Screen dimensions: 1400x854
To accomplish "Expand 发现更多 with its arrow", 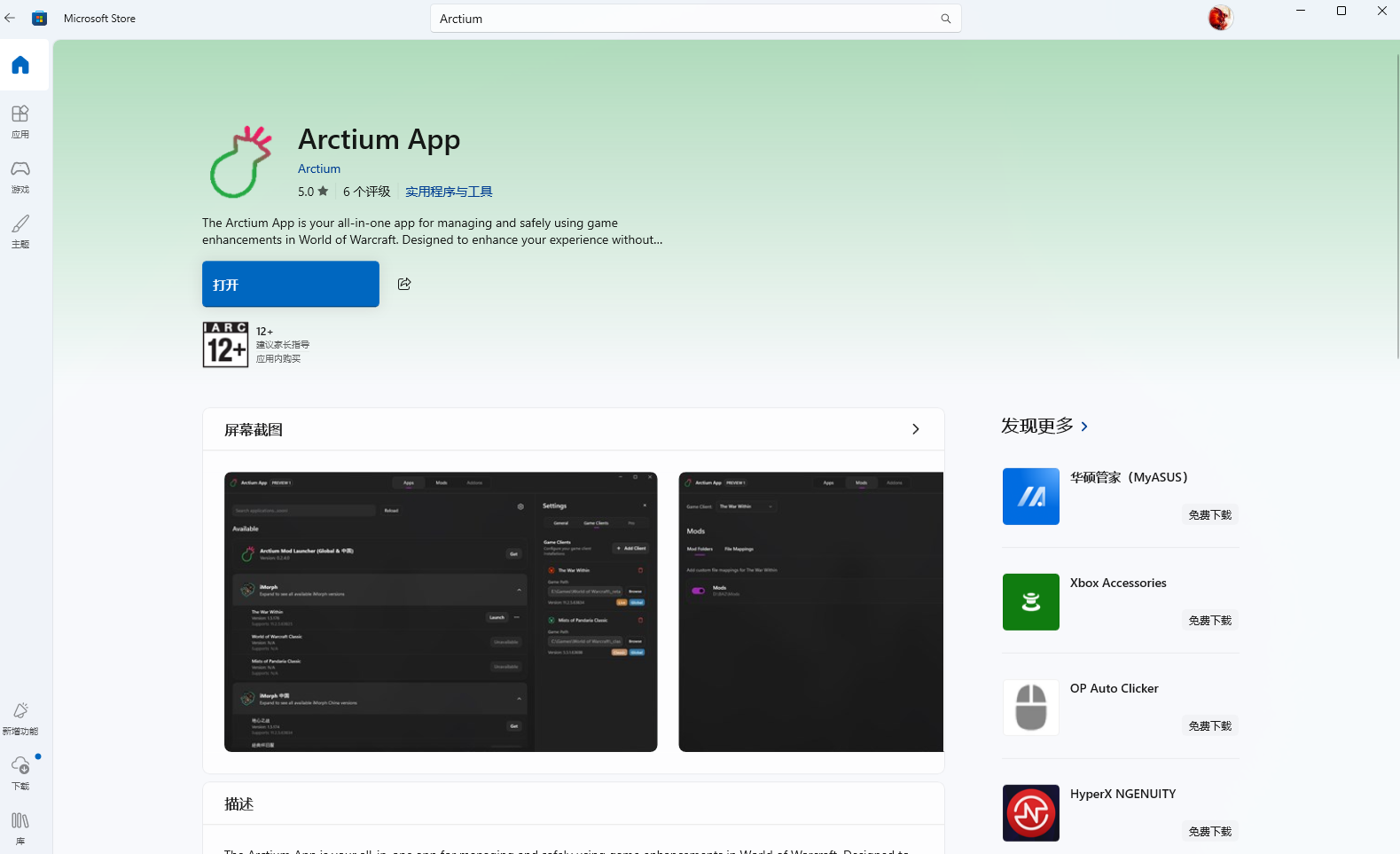I will (1084, 427).
